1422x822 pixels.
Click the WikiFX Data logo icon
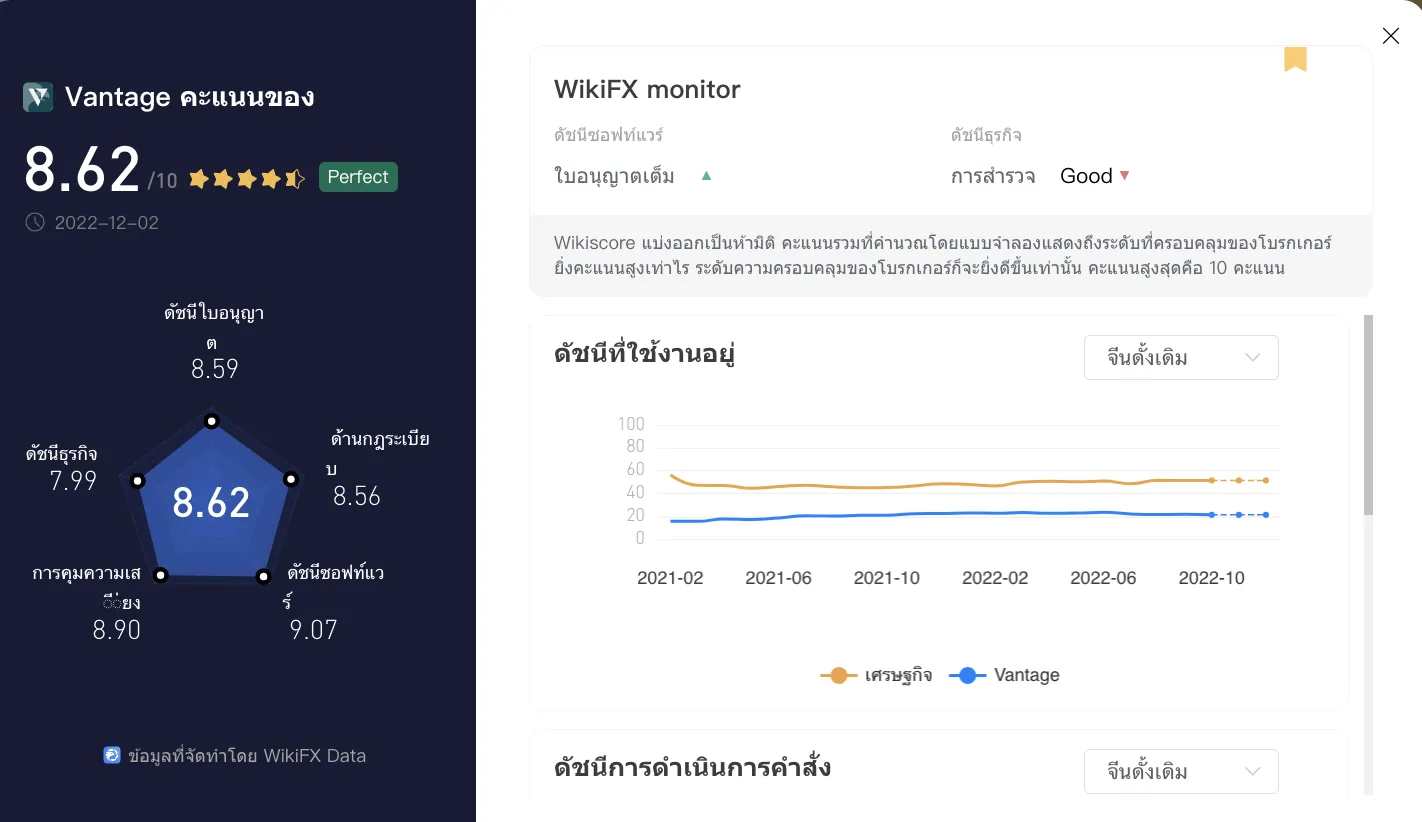(x=112, y=755)
